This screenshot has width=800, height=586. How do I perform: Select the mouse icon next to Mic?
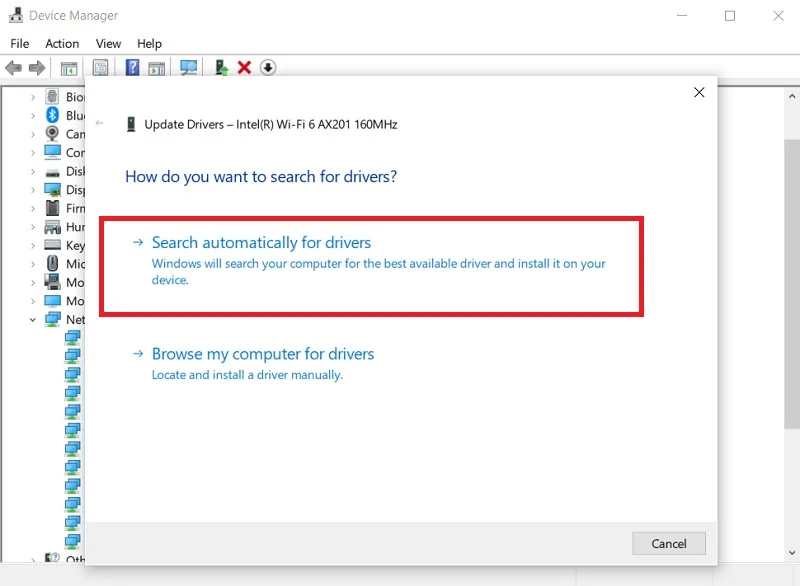pyautogui.click(x=52, y=263)
